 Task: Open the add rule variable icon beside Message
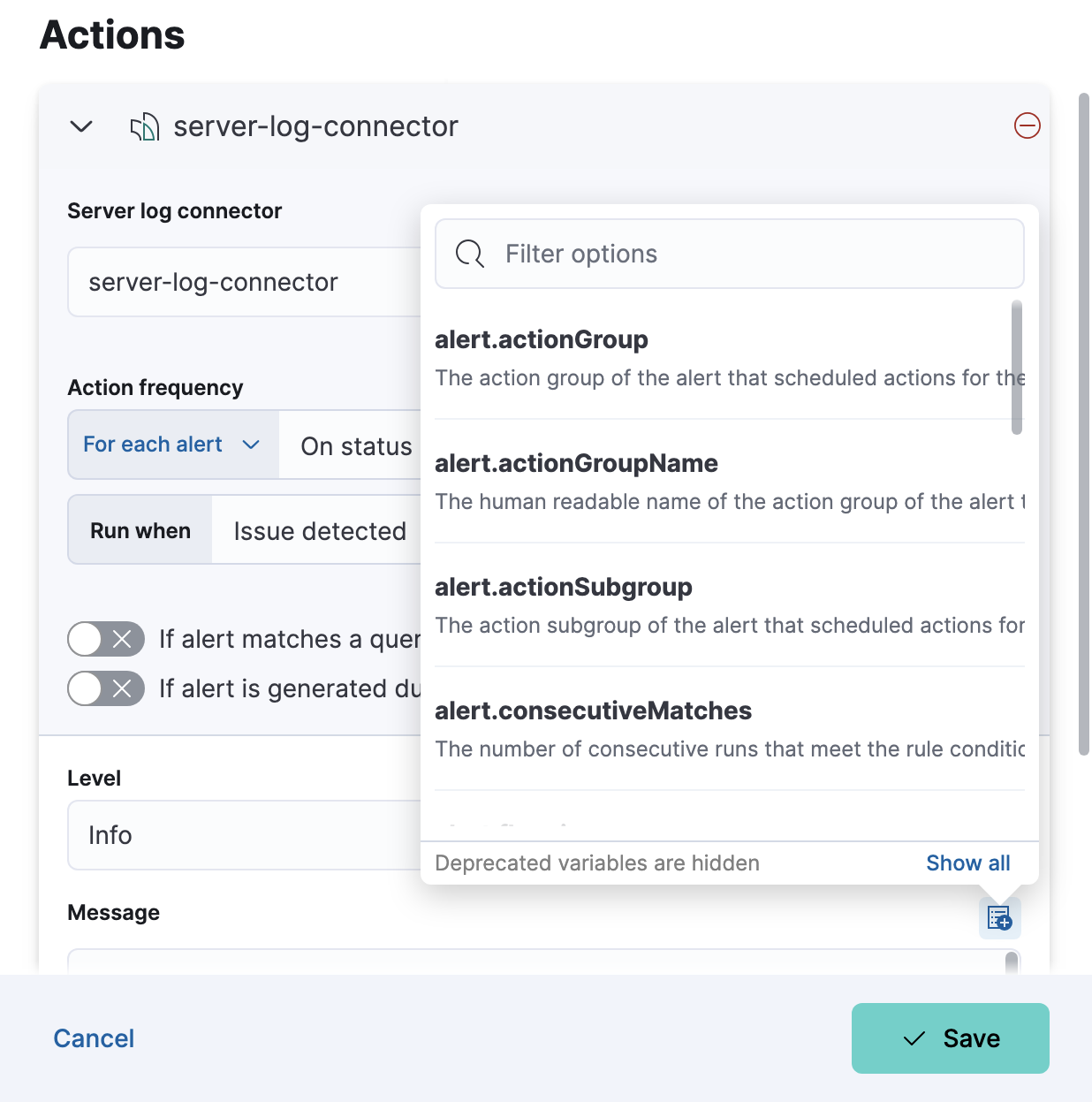(998, 918)
